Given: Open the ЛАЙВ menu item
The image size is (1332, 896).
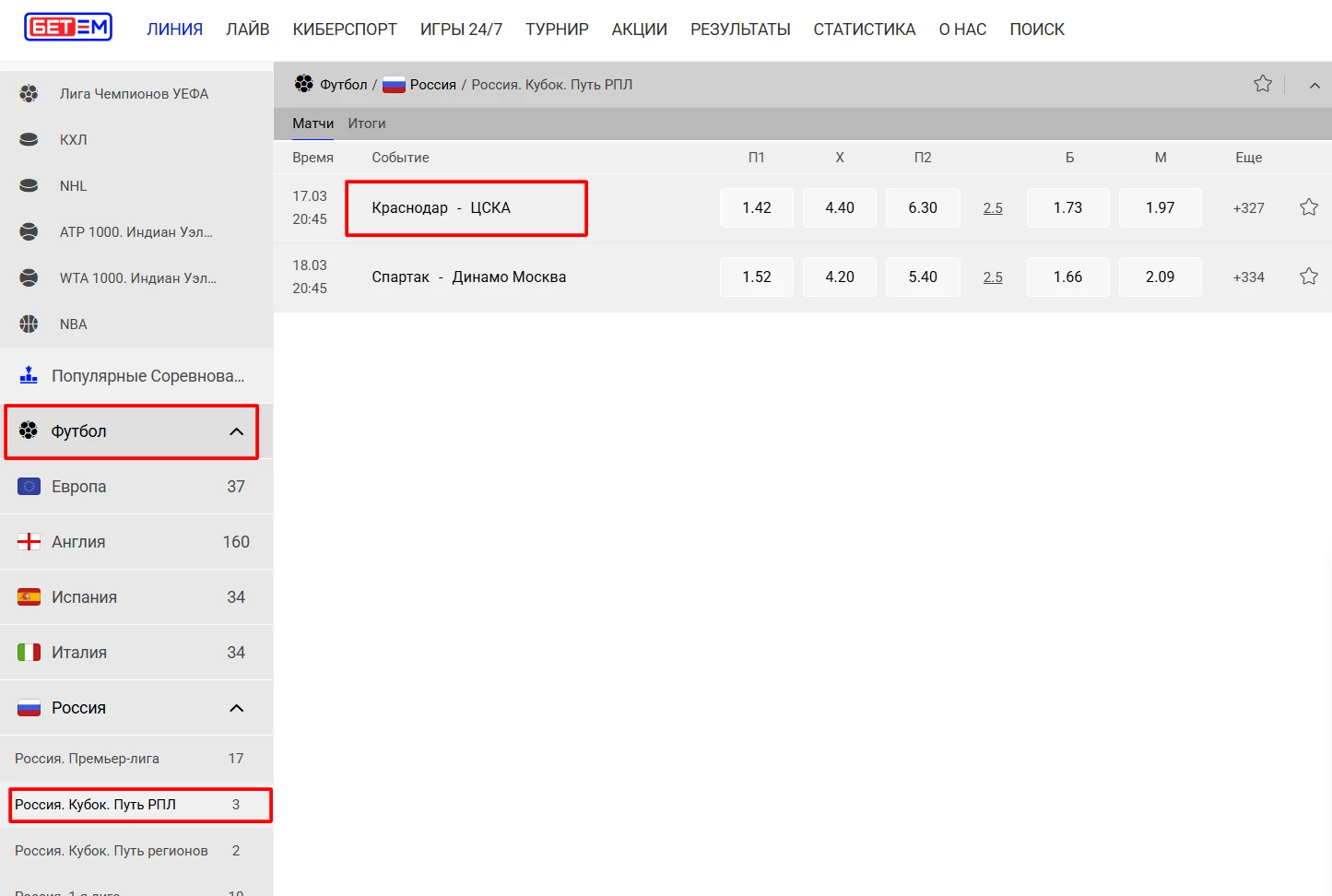Looking at the screenshot, I should coord(248,29).
